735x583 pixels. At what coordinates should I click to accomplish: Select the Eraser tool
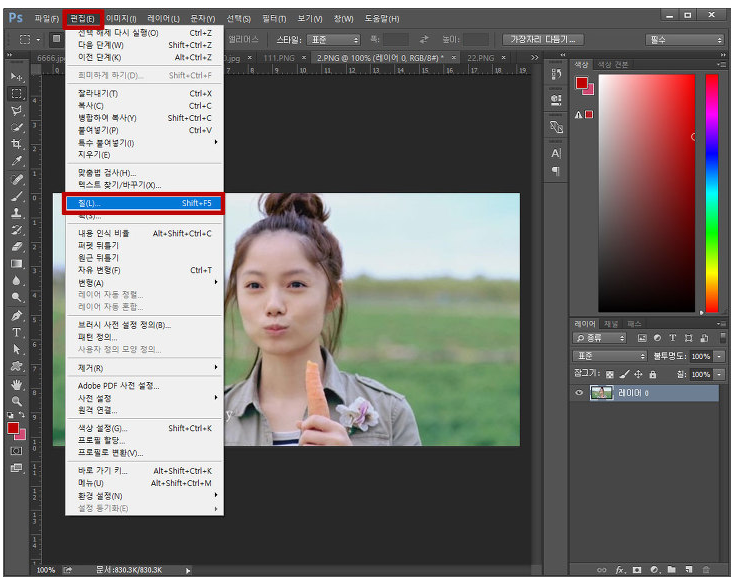click(x=16, y=247)
